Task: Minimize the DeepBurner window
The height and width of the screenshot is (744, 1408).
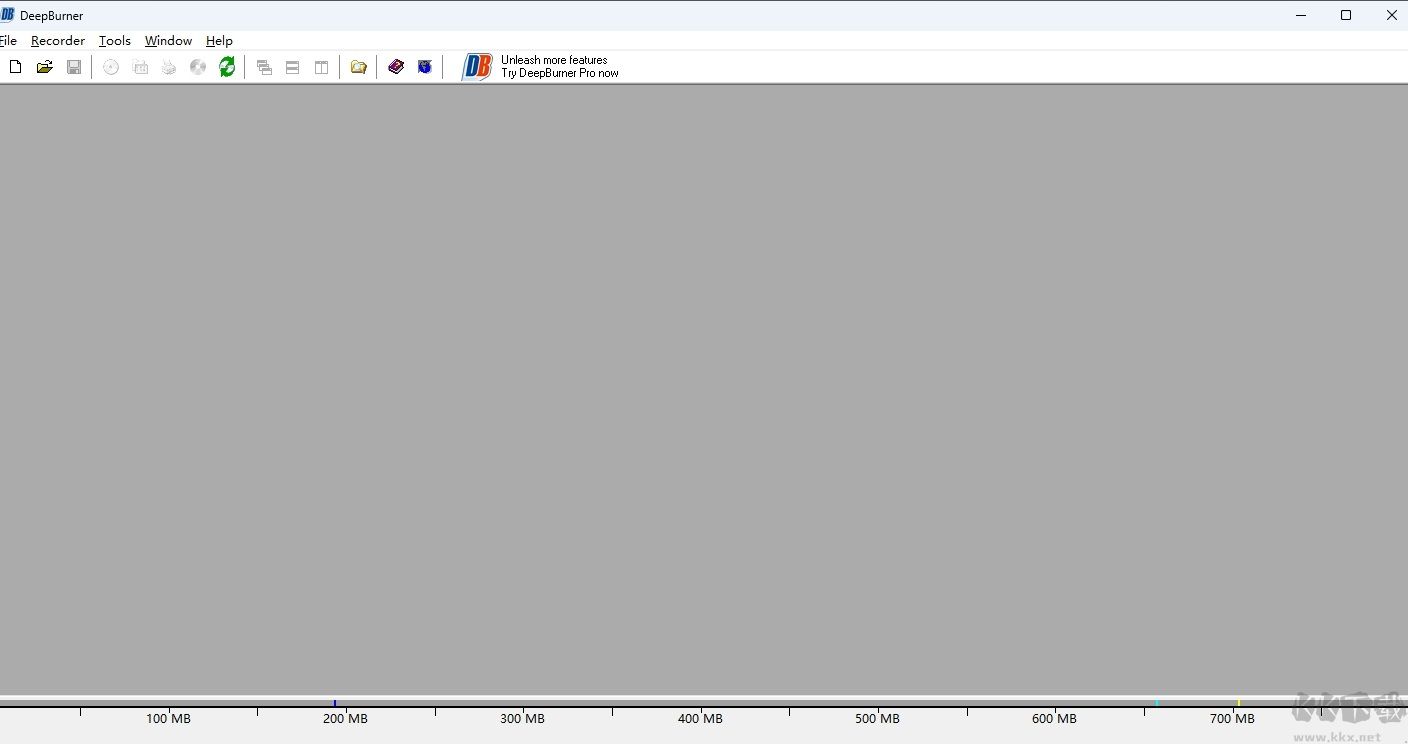Action: tap(1301, 15)
